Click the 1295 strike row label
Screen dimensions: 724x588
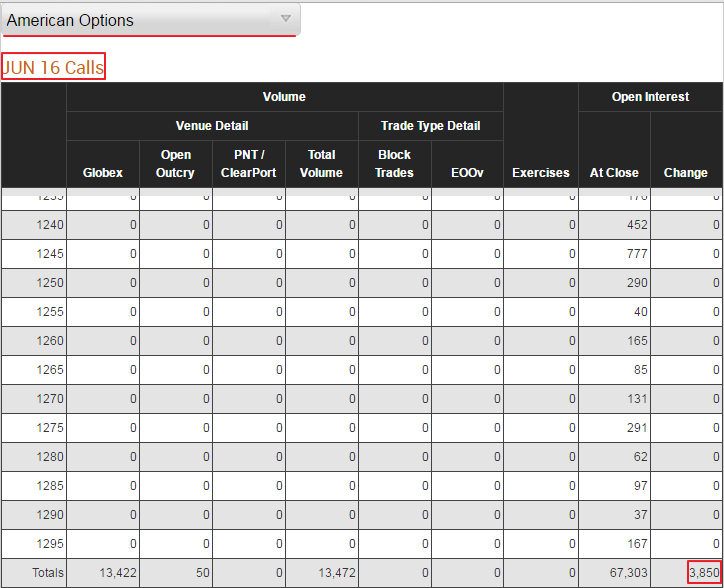50,544
